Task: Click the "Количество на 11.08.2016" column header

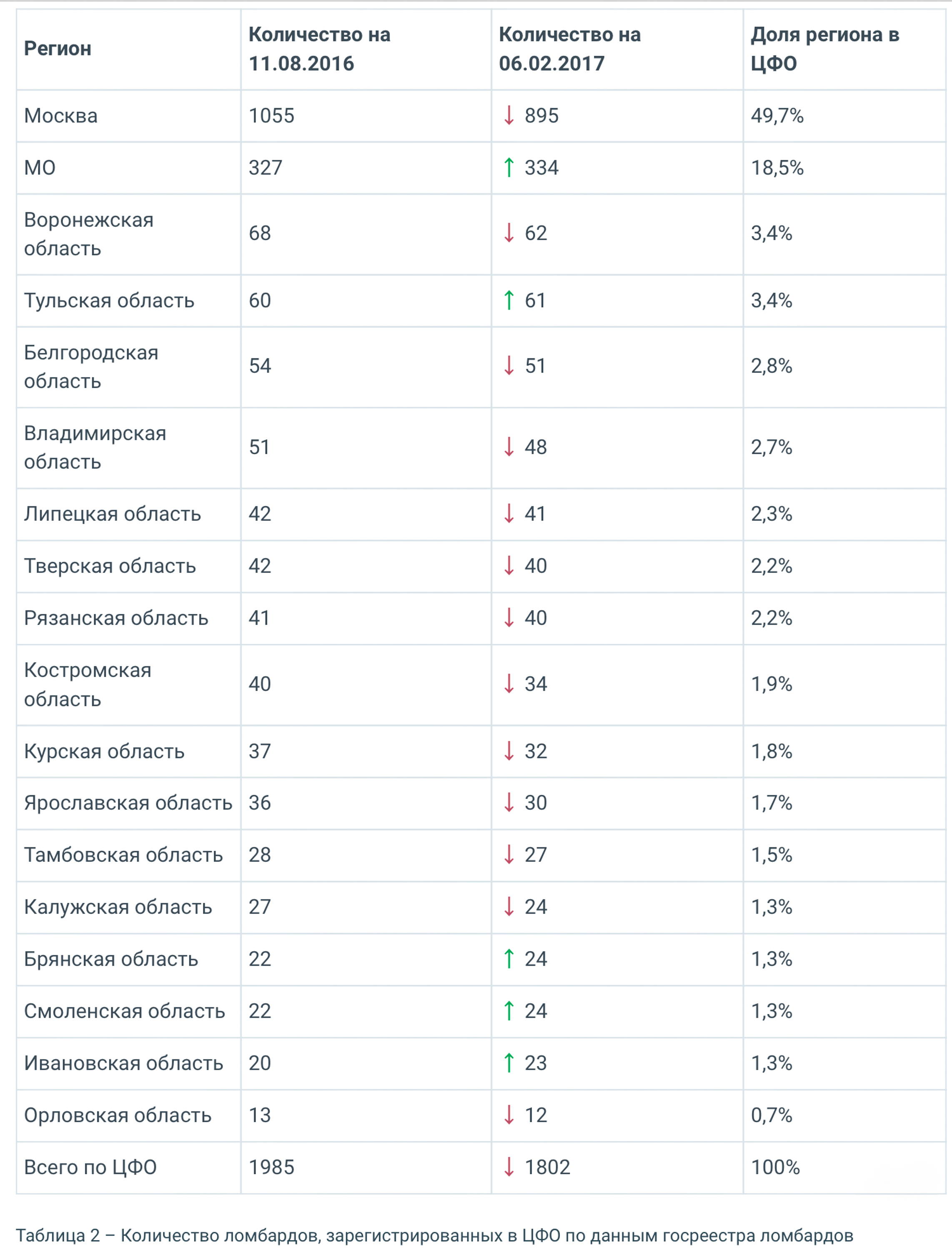Action: tap(319, 49)
